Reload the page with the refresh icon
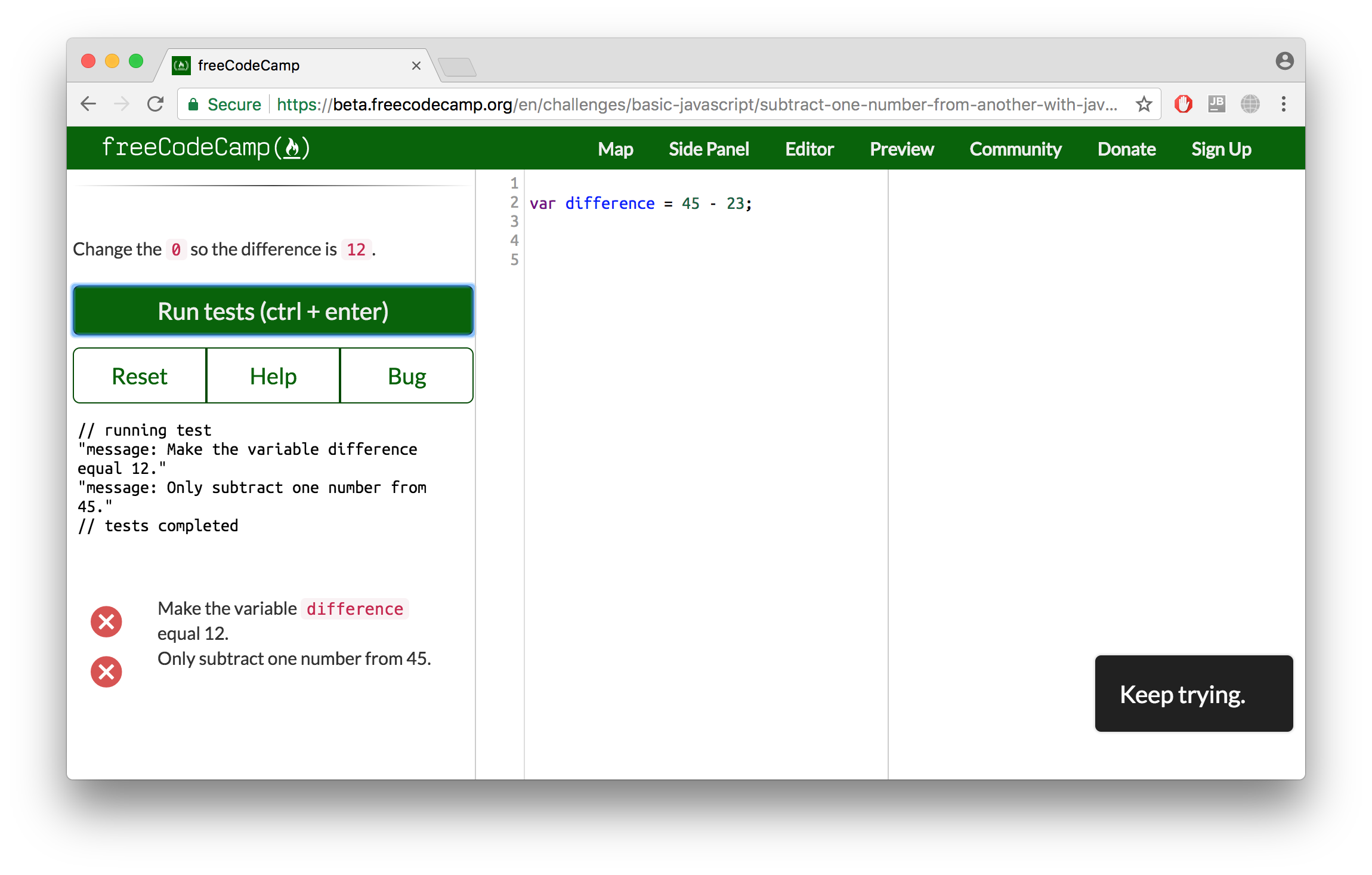The width and height of the screenshot is (1372, 875). point(154,103)
